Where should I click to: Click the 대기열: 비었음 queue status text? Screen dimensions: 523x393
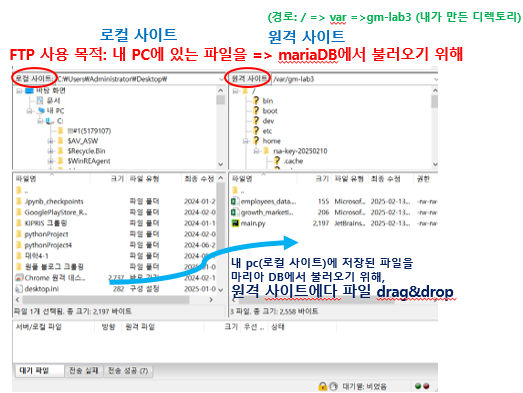click(x=364, y=386)
